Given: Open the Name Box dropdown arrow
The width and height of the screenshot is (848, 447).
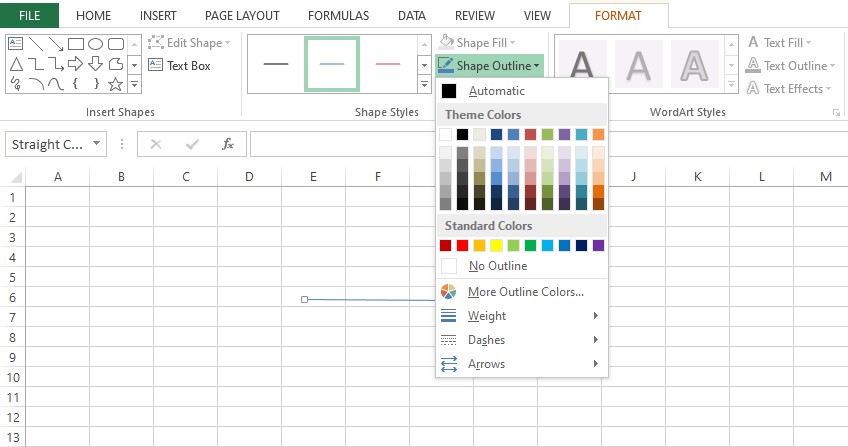Looking at the screenshot, I should coord(96,144).
